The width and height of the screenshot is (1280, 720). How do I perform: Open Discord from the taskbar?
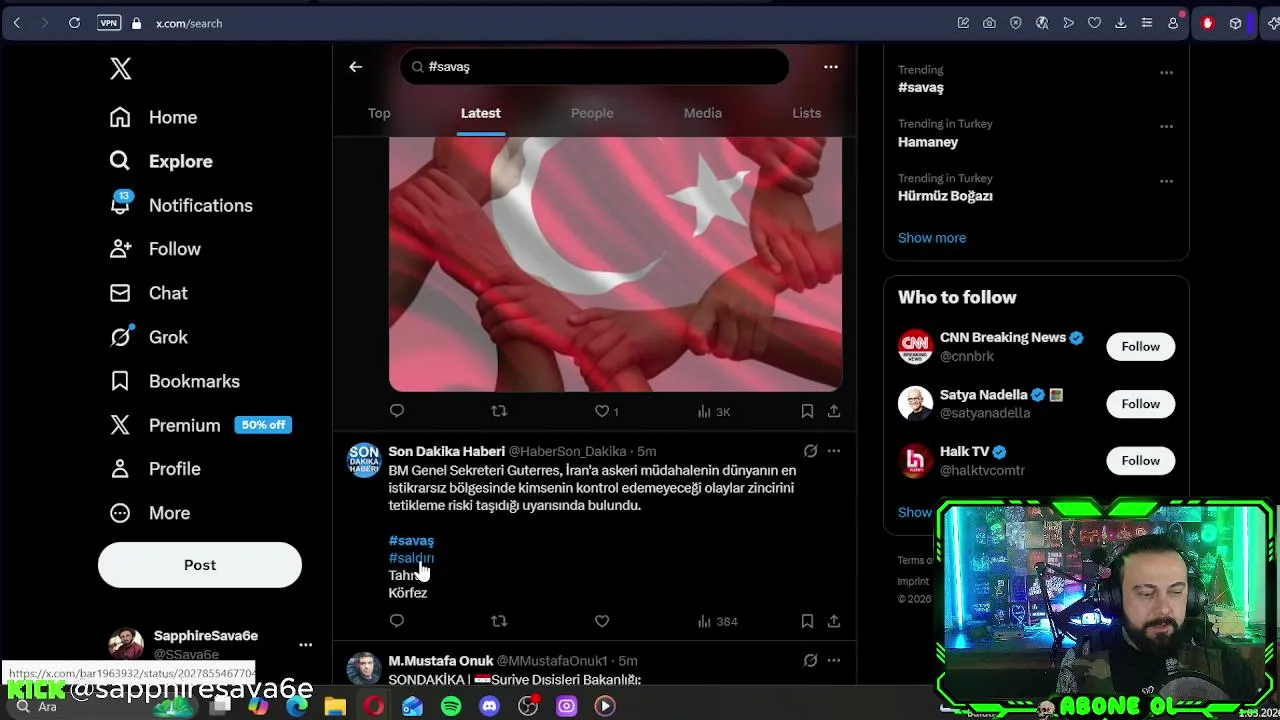(489, 706)
